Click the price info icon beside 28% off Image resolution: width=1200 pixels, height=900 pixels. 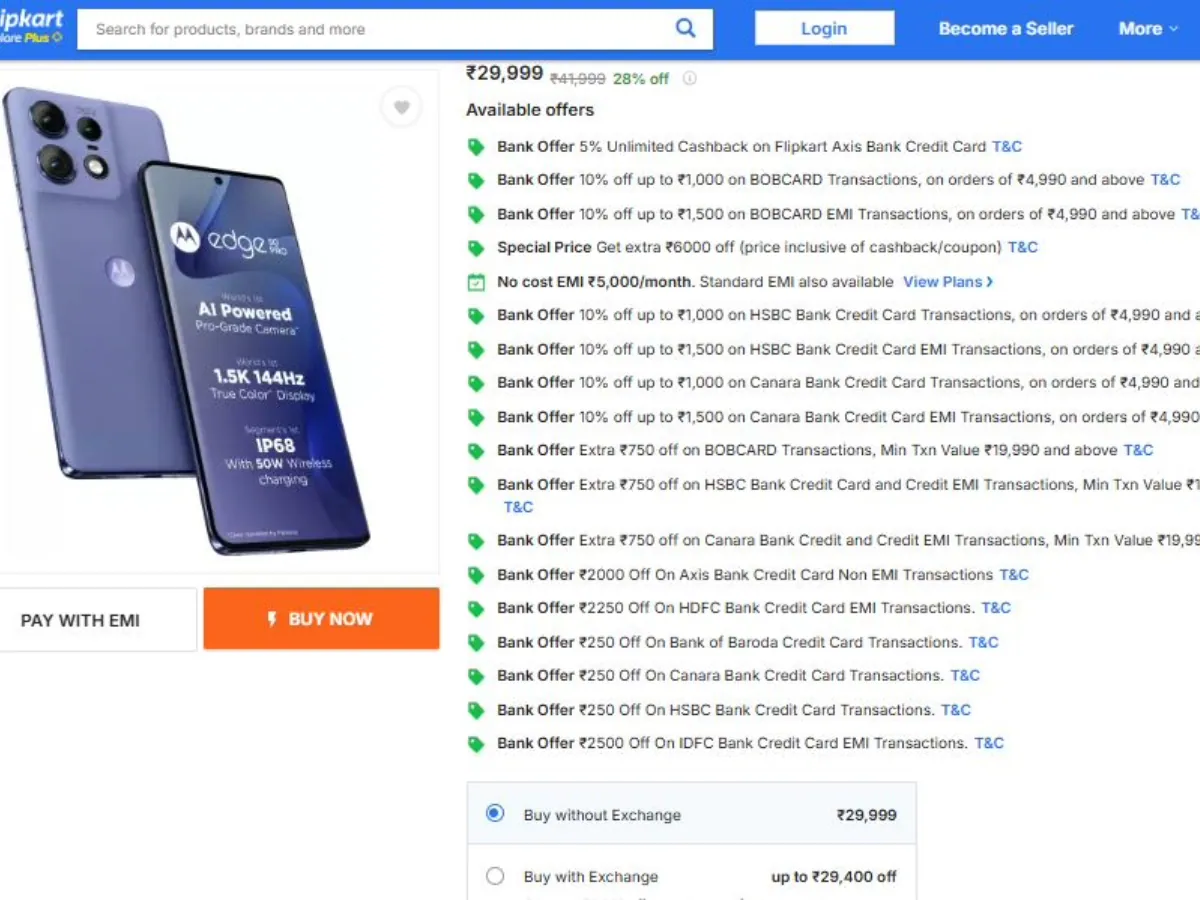(x=689, y=79)
